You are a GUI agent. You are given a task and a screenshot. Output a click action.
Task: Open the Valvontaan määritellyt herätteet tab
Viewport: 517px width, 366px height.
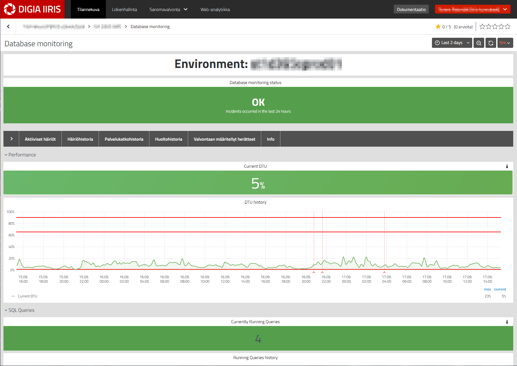[224, 139]
